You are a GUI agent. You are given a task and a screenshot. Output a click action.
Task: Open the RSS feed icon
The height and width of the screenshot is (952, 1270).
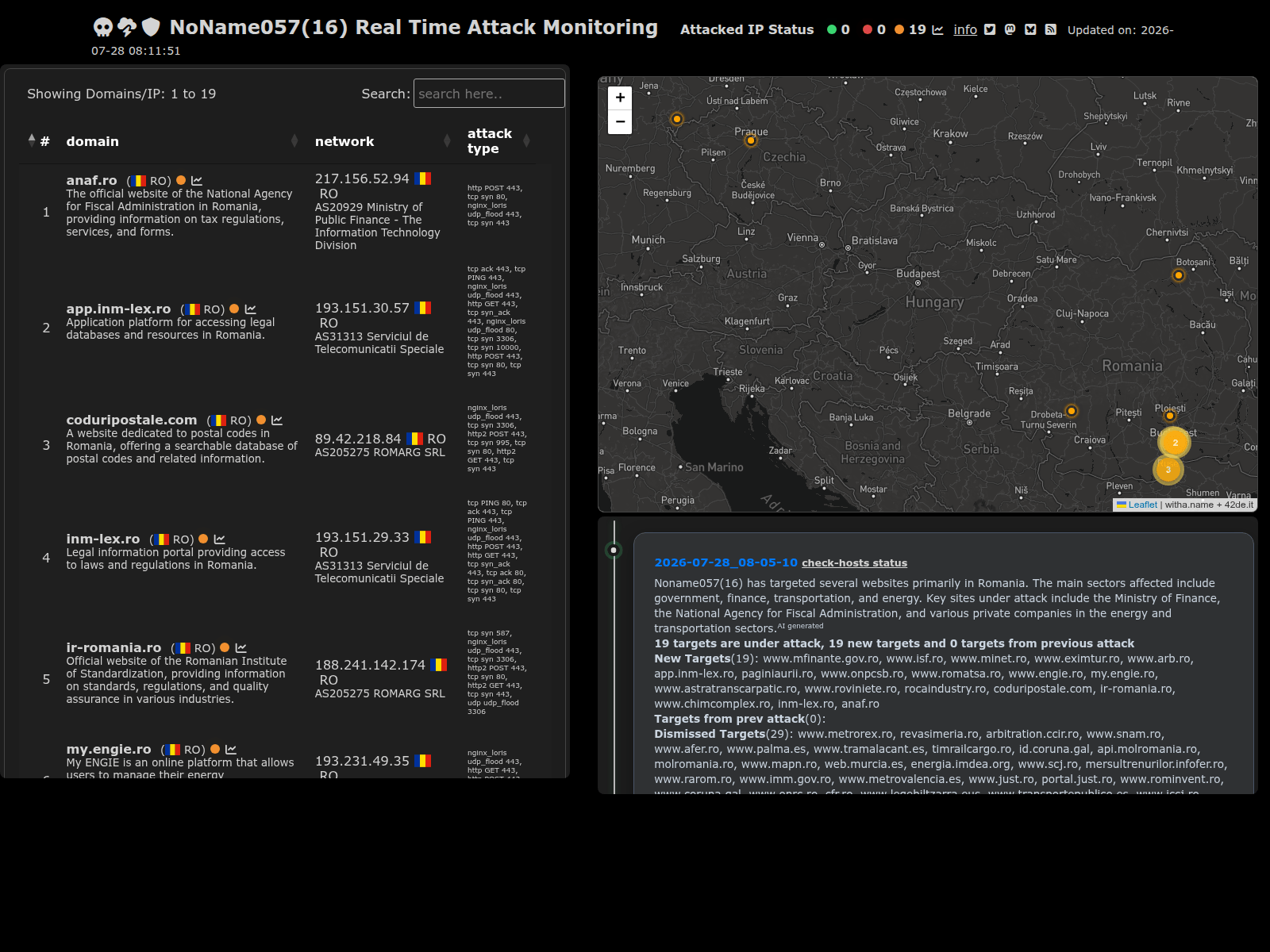(1050, 29)
